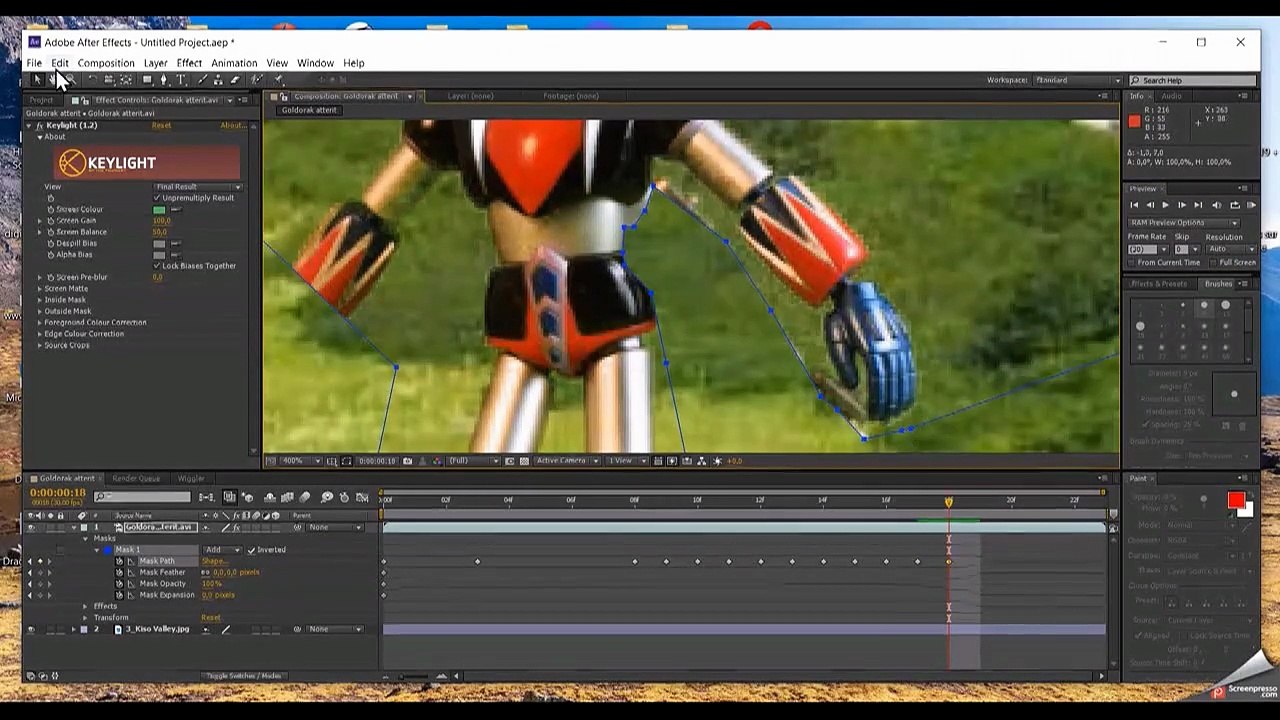Hide the 3_Kiso Valley.jpg layer eye

click(31, 629)
